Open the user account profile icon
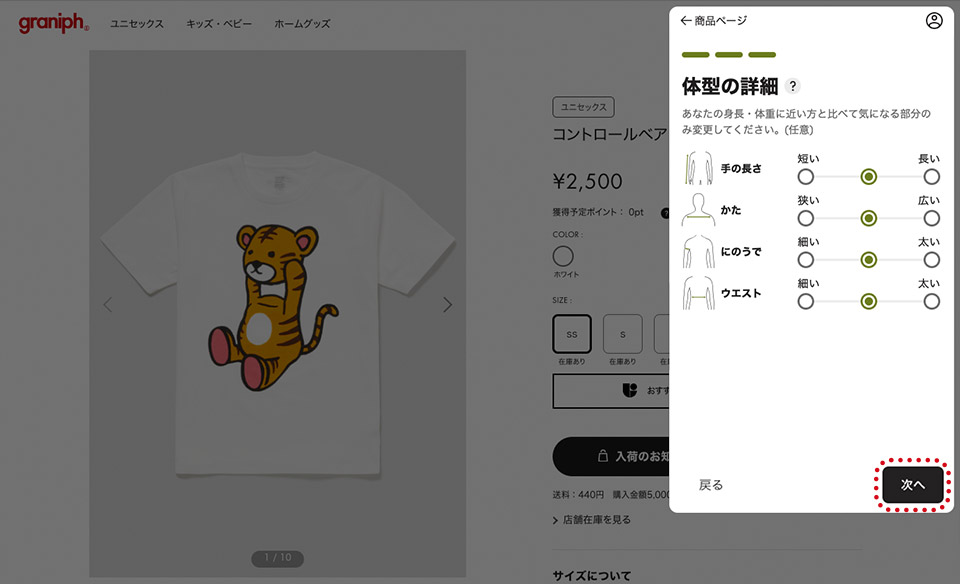 click(934, 21)
